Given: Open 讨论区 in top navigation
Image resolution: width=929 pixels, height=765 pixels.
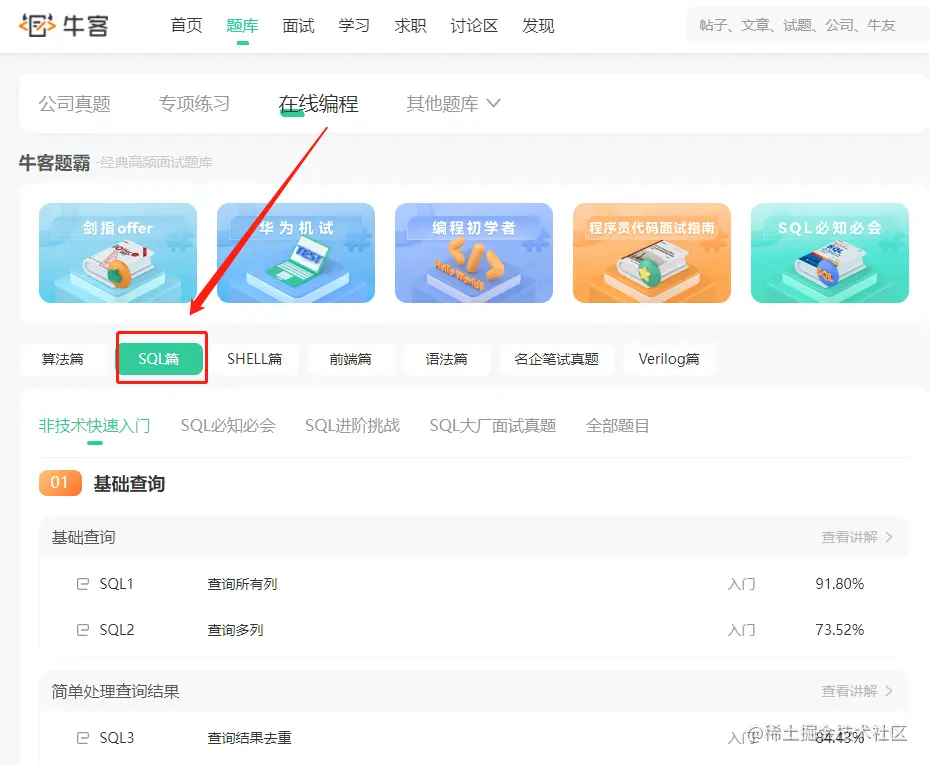Looking at the screenshot, I should click(x=474, y=25).
